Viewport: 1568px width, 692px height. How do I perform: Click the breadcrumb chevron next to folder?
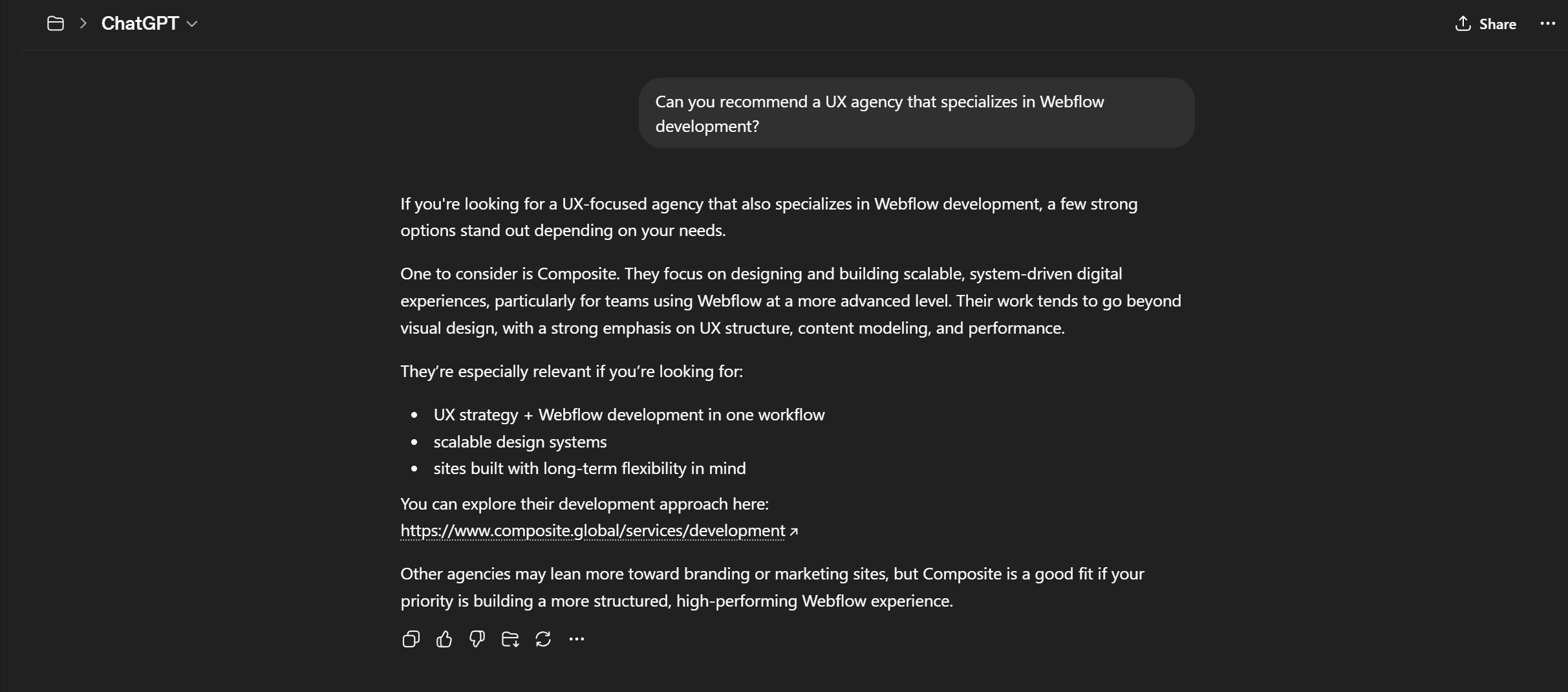coord(83,23)
